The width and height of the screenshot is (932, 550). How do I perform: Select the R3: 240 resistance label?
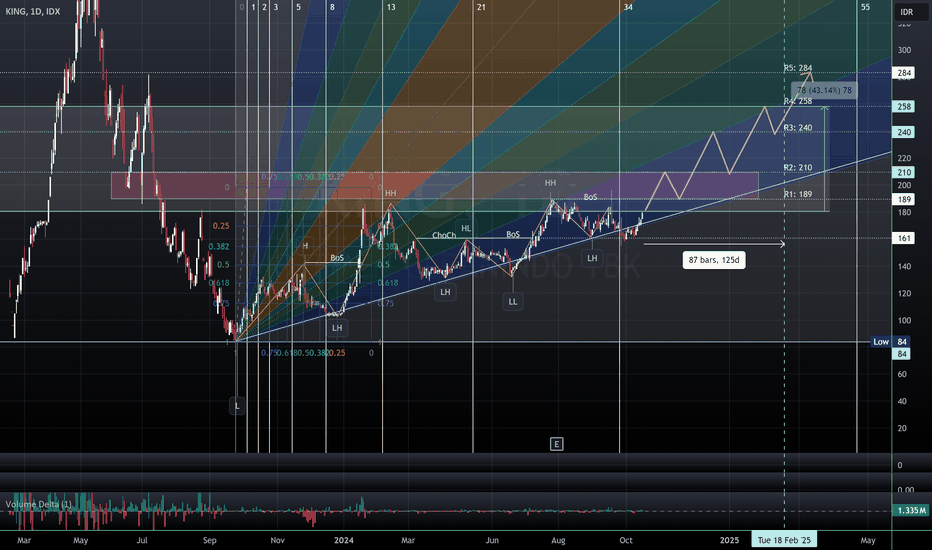click(x=798, y=127)
